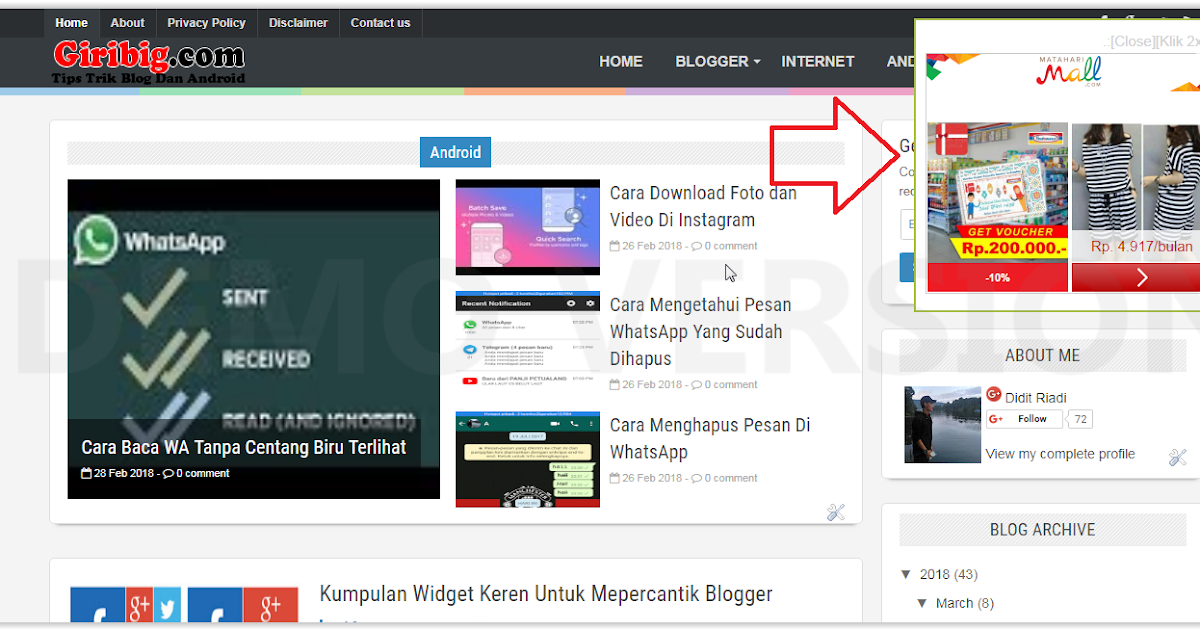The width and height of the screenshot is (1200, 630).
Task: Open Cara Download Foto dan Video Di Instagram
Action: coord(703,206)
